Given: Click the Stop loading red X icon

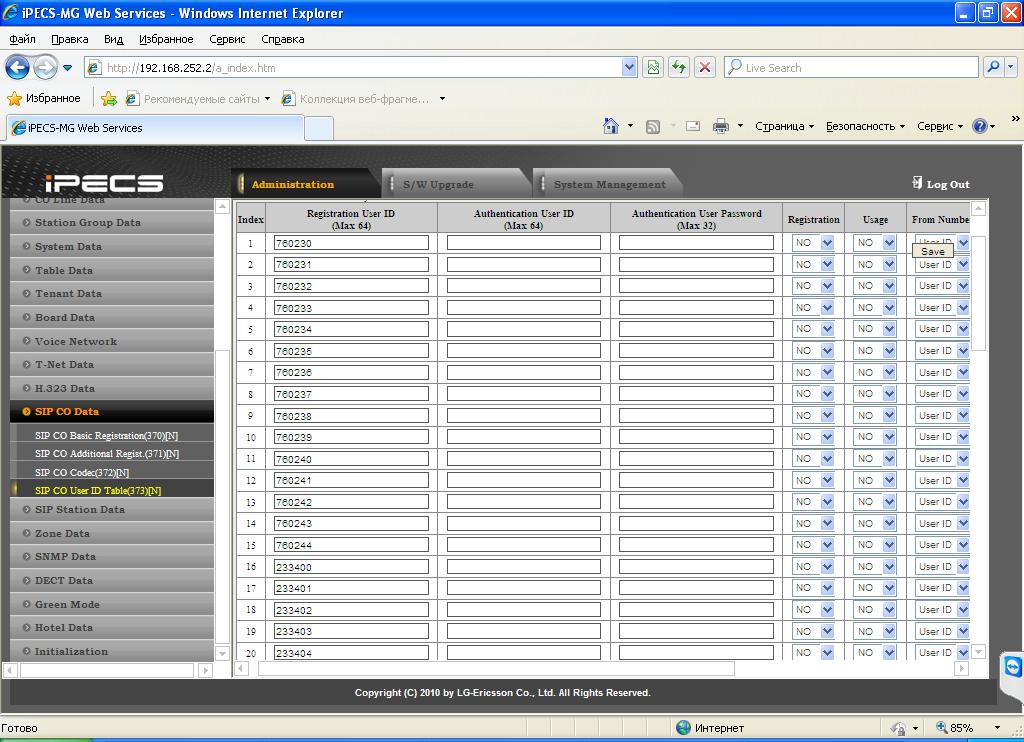Looking at the screenshot, I should pyautogui.click(x=705, y=67).
